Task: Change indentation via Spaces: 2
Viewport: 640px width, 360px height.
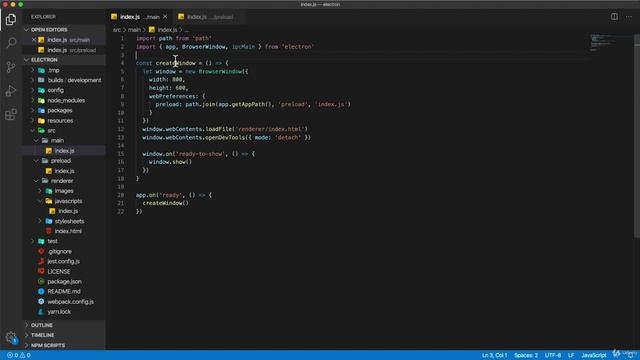Action: 526,356
